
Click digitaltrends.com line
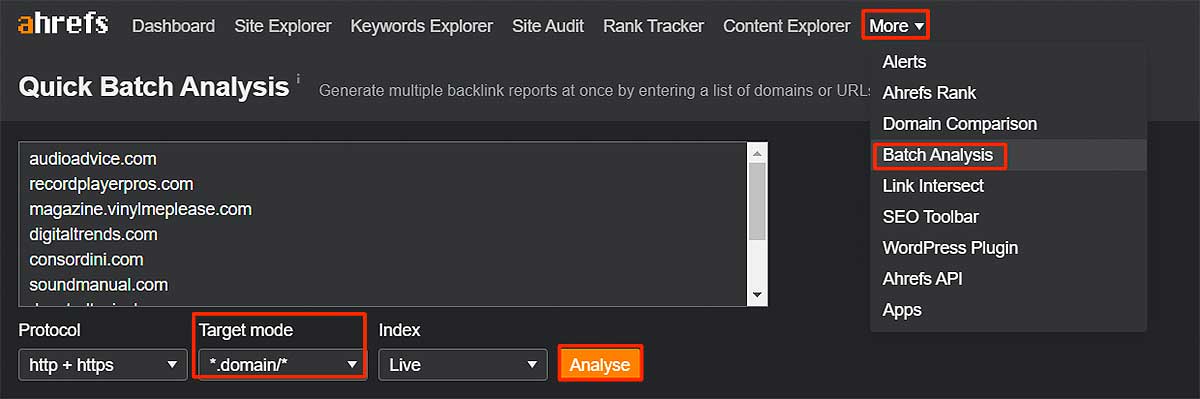coord(93,234)
